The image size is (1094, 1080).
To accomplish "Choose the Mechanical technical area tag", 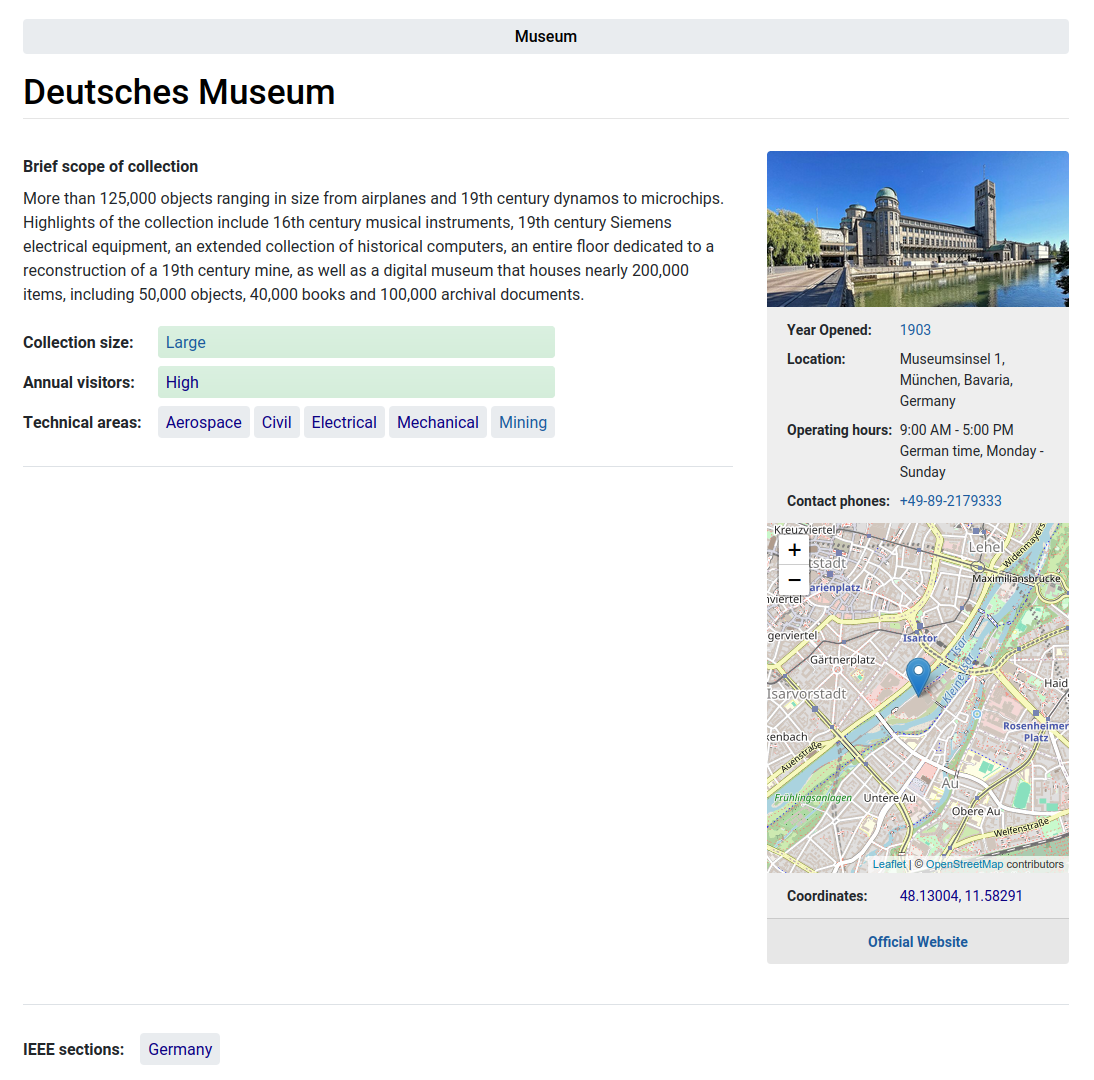I will click(438, 422).
